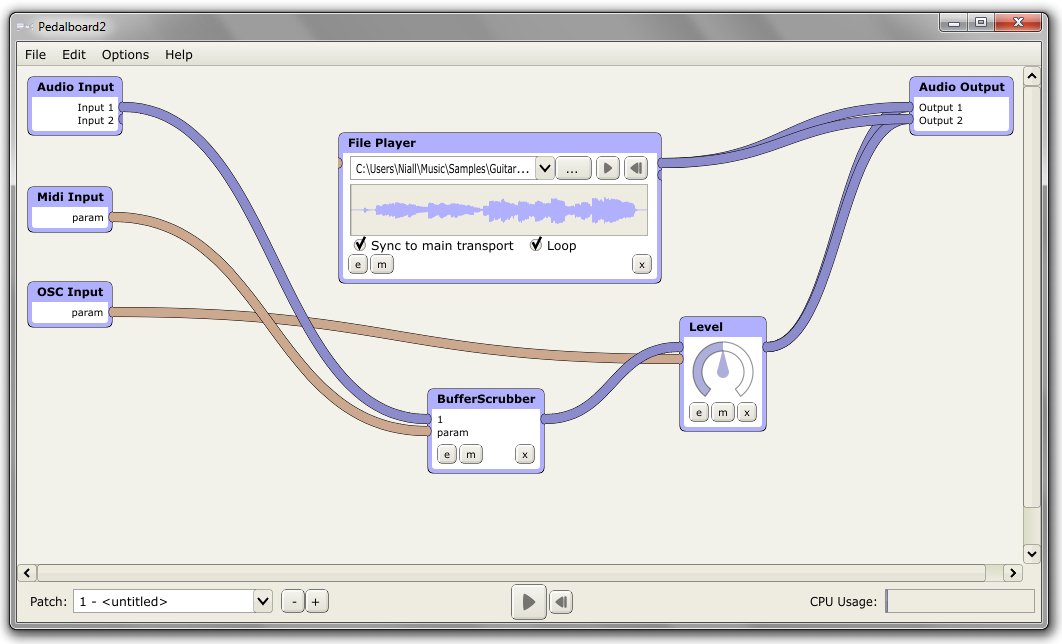Browse for audio file with ... button
The height and width of the screenshot is (644, 1062).
[573, 168]
